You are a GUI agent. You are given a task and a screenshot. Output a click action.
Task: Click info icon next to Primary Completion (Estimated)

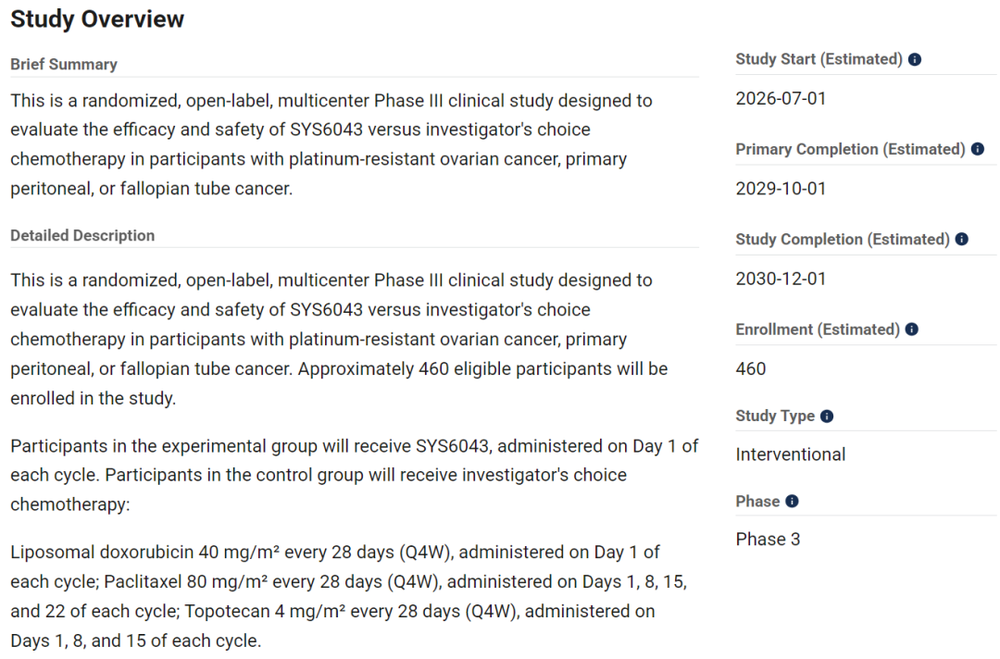pos(978,149)
